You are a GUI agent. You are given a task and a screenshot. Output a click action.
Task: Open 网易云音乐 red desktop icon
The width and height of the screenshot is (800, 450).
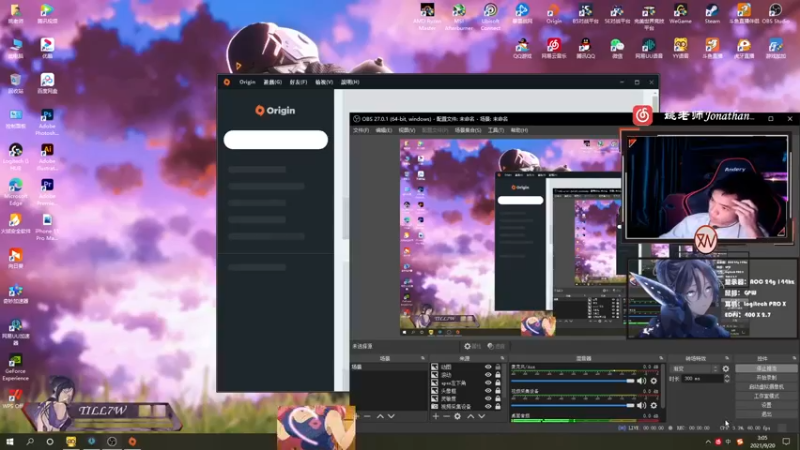point(554,48)
